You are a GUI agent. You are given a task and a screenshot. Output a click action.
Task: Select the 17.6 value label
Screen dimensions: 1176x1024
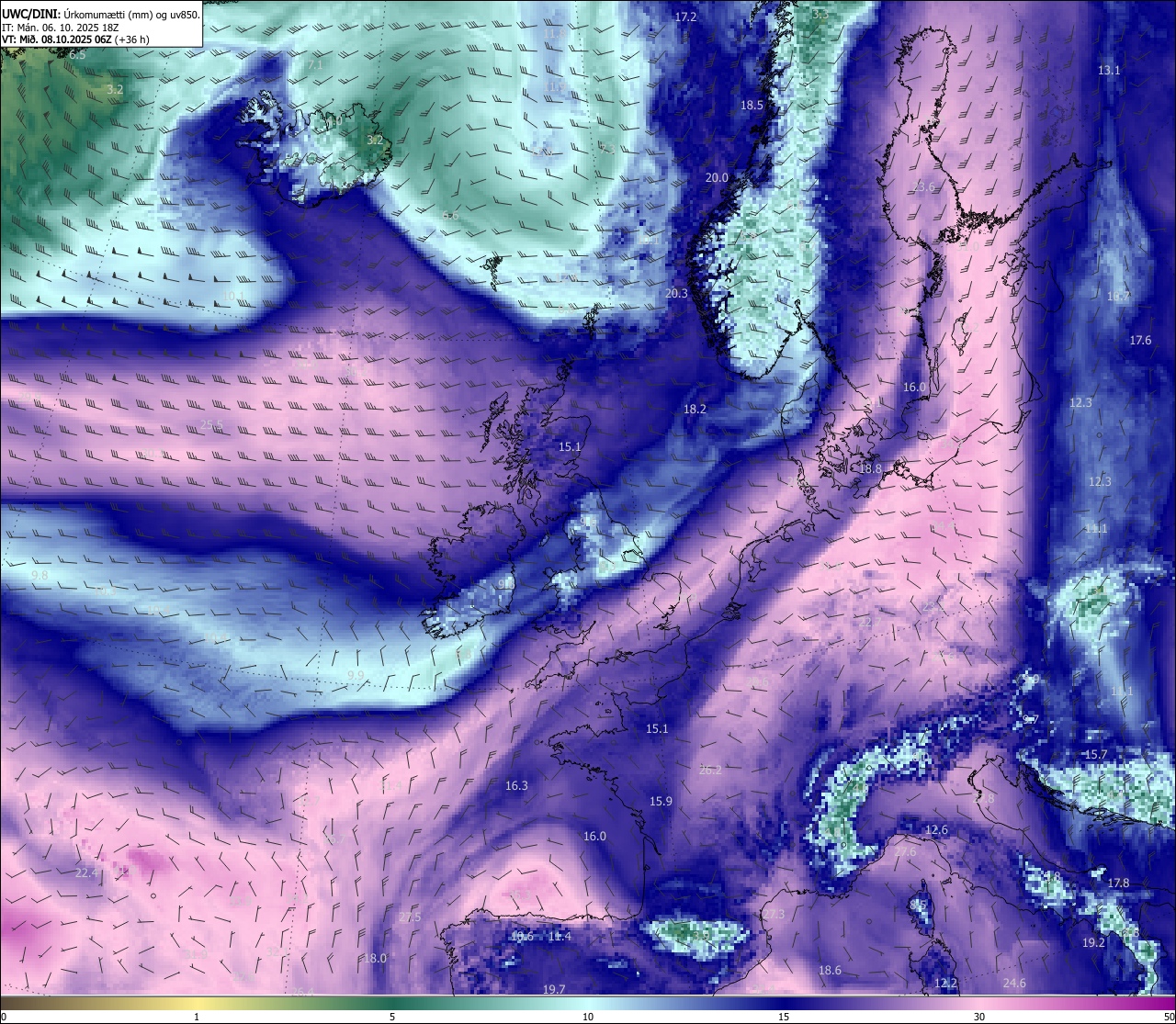tap(1140, 341)
